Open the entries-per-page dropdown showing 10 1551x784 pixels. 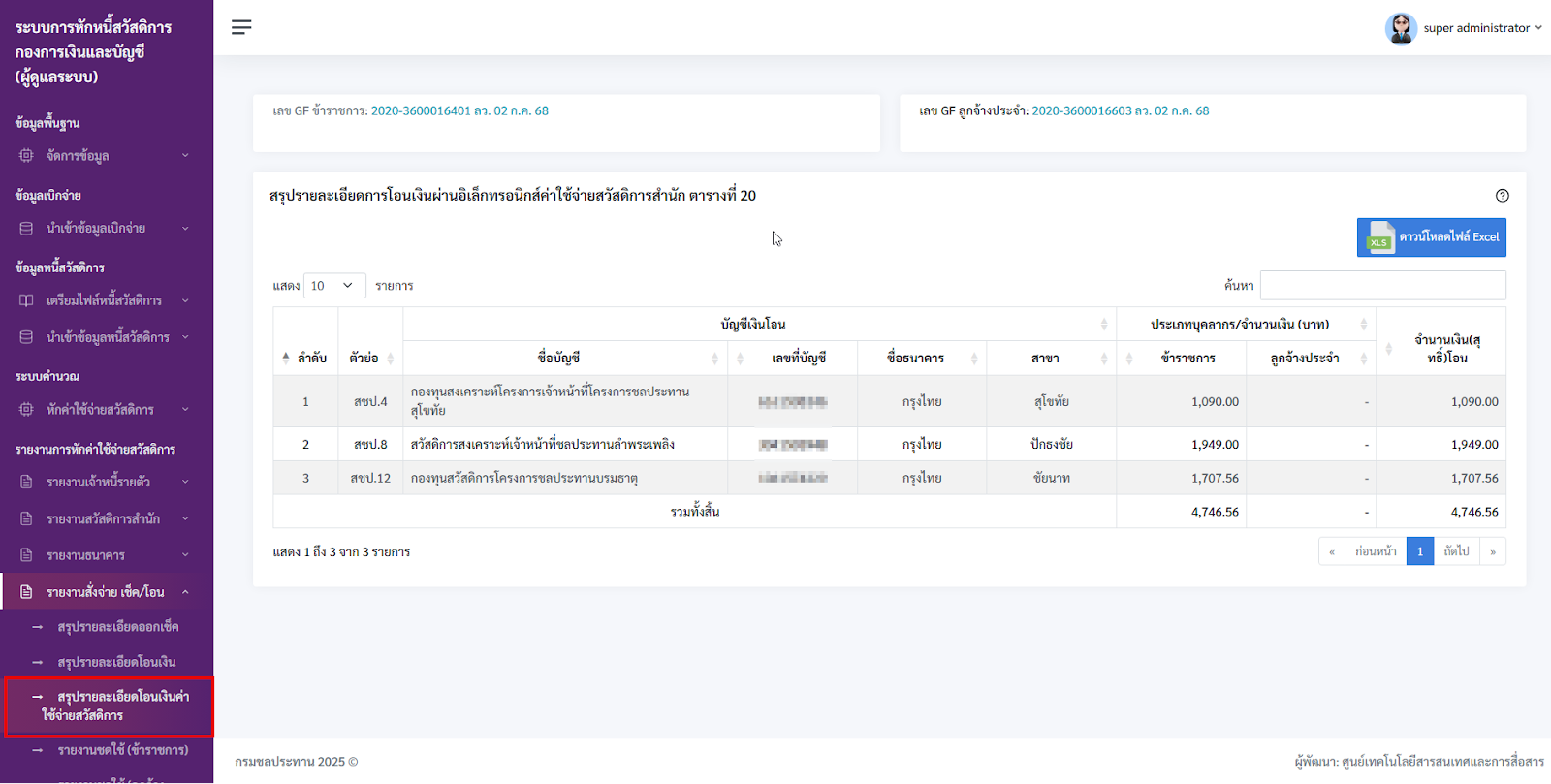pos(334,286)
